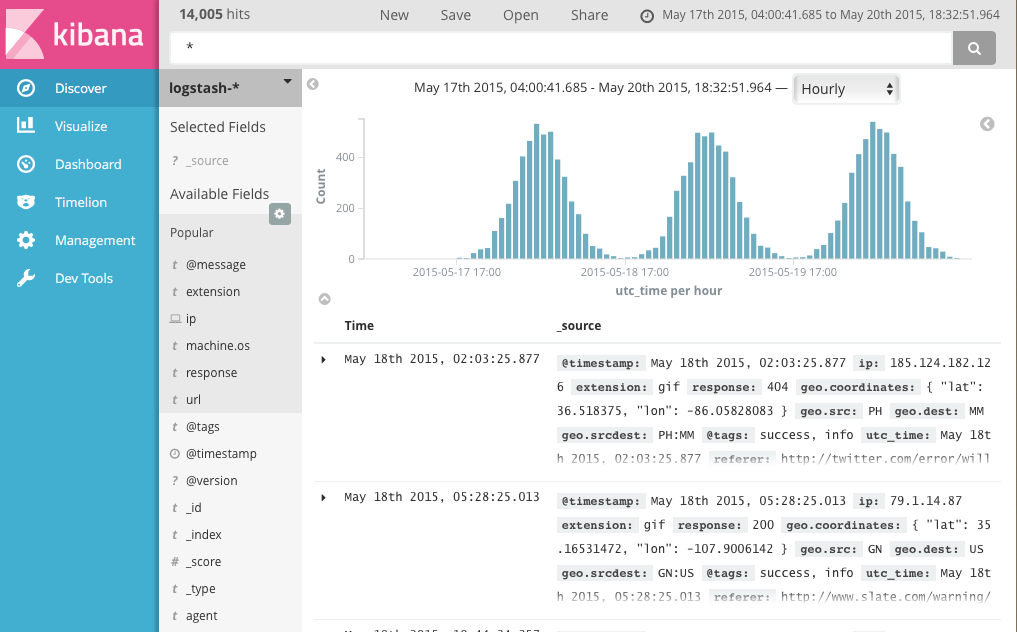This screenshot has width=1017, height=632.
Task: Open Discover from the sidebar
Action: click(80, 89)
